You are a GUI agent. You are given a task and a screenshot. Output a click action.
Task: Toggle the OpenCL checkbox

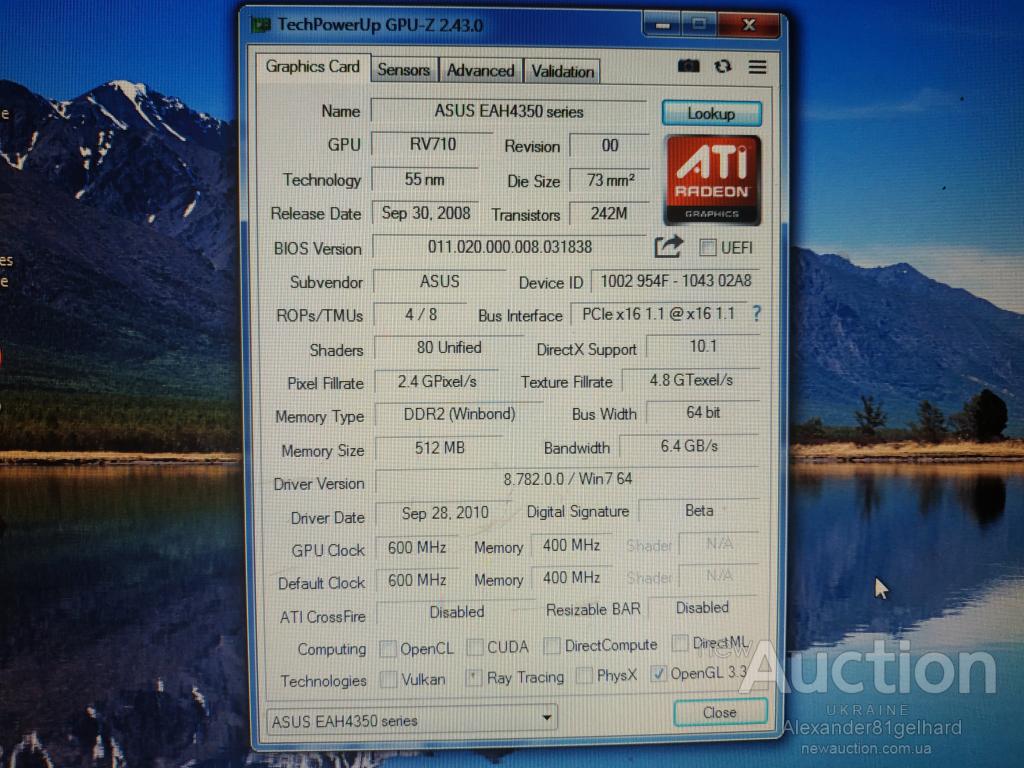point(388,648)
